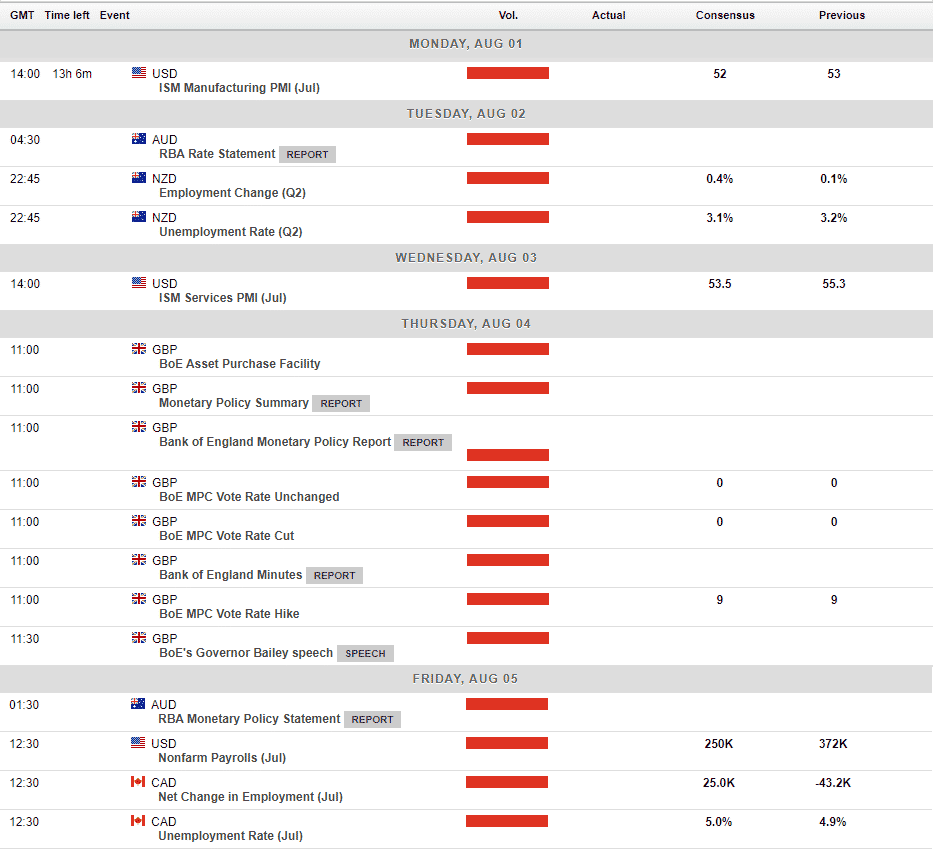Click the UK flag for Governor Bailey speech
Screen dimensions: 936x854
tap(138, 638)
